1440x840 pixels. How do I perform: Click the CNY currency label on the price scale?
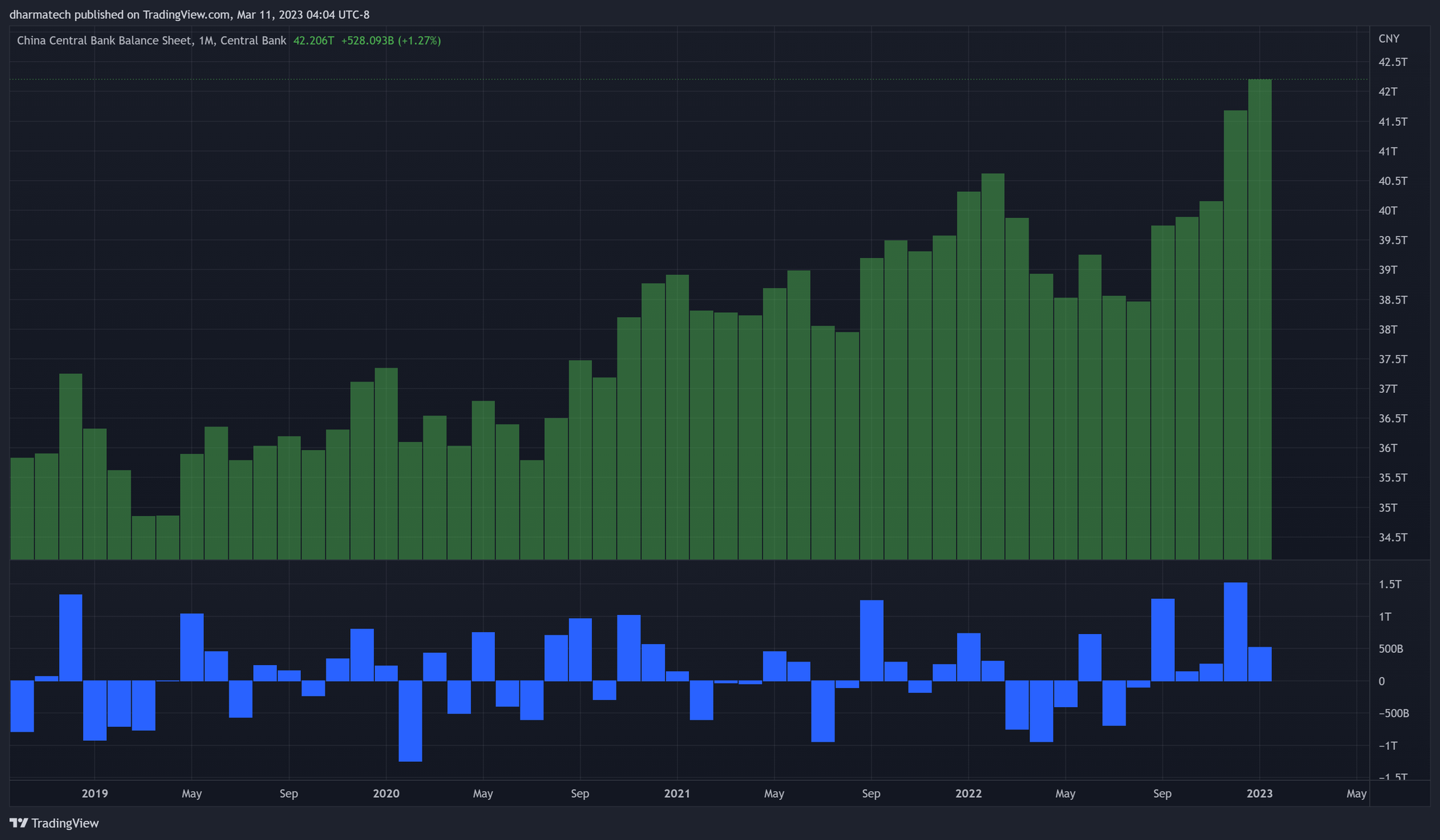(1390, 39)
